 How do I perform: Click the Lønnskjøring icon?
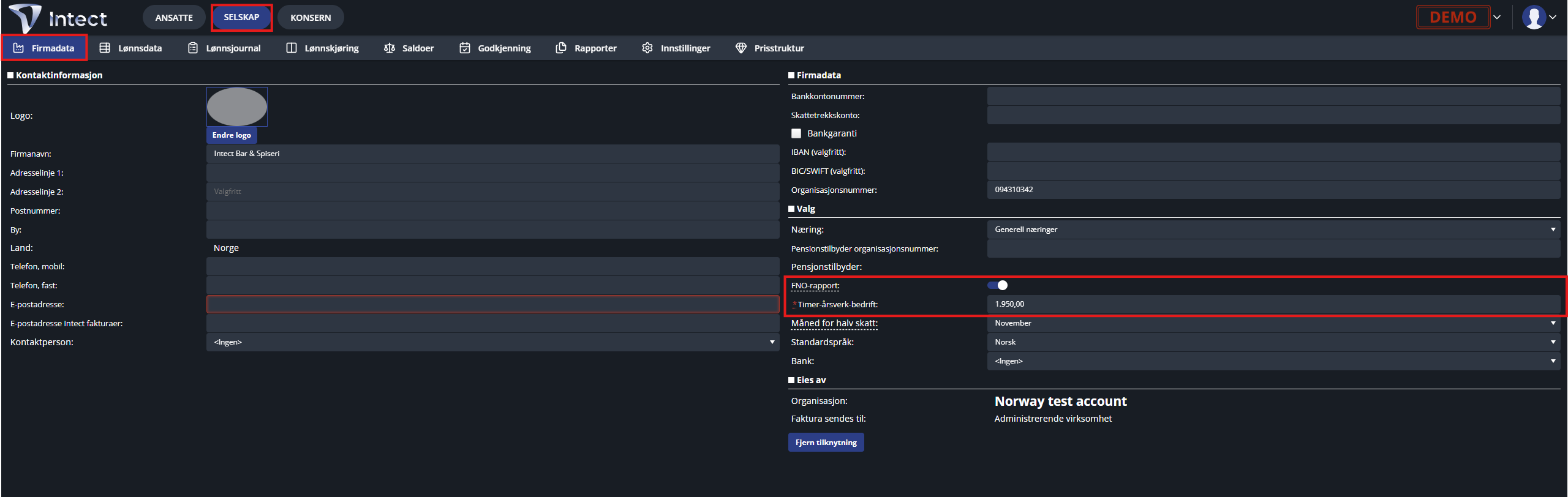[x=292, y=48]
